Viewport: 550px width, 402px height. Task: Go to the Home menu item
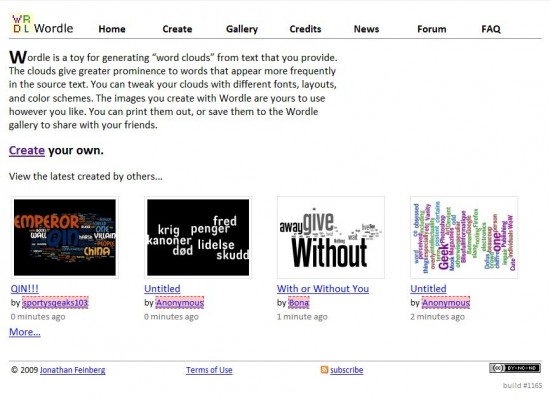[x=112, y=29]
